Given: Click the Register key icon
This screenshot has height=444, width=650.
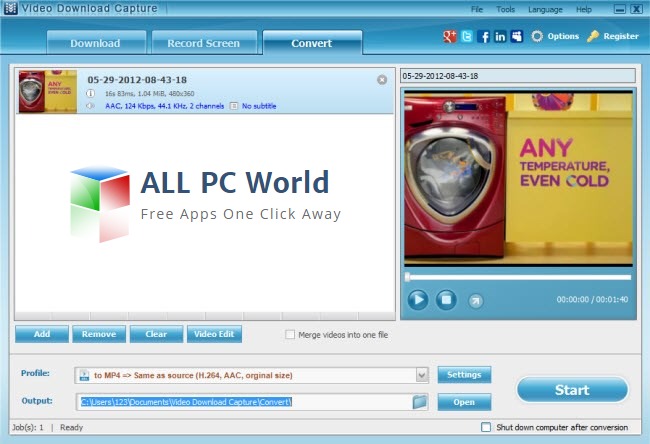Looking at the screenshot, I should pyautogui.click(x=593, y=36).
